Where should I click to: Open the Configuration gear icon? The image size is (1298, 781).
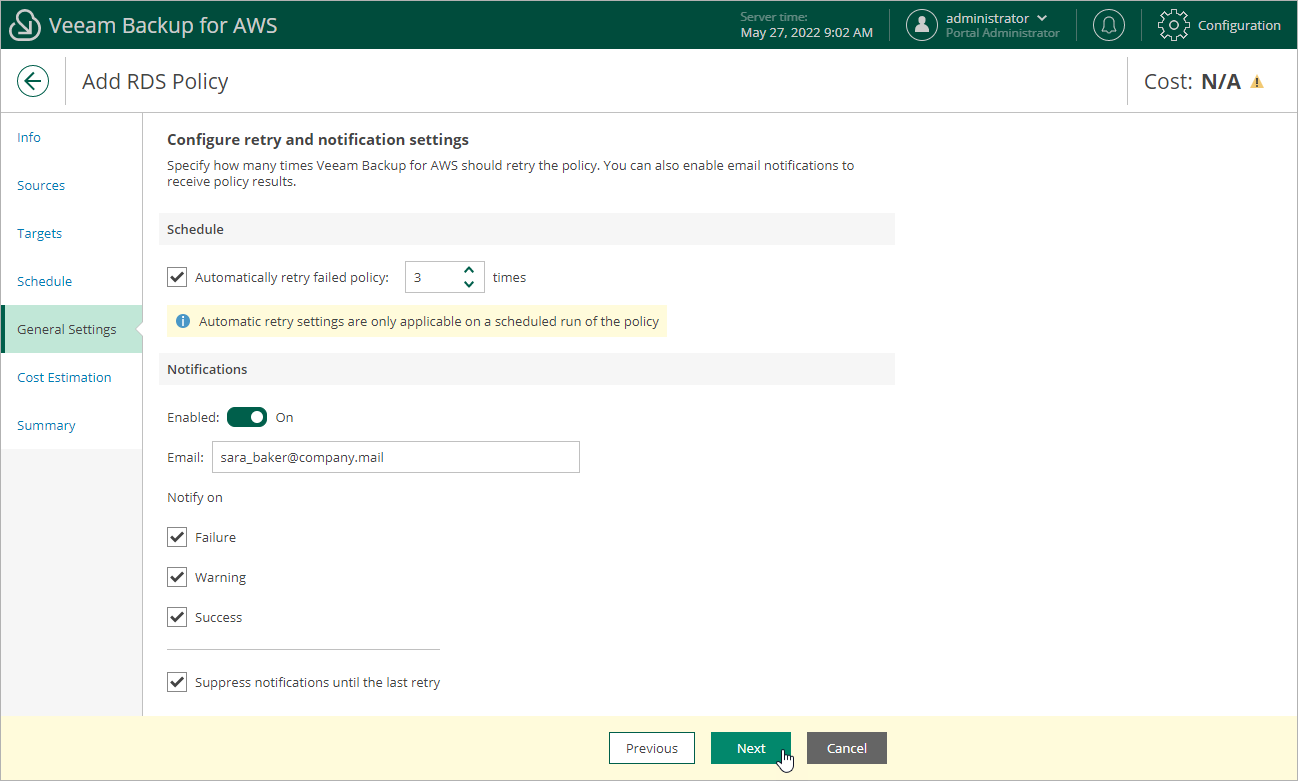[1172, 24]
